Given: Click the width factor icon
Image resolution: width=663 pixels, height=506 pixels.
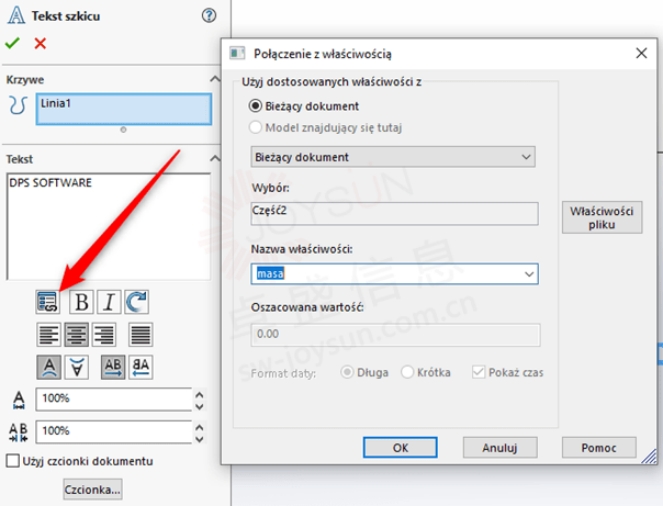Looking at the screenshot, I should click(19, 399).
